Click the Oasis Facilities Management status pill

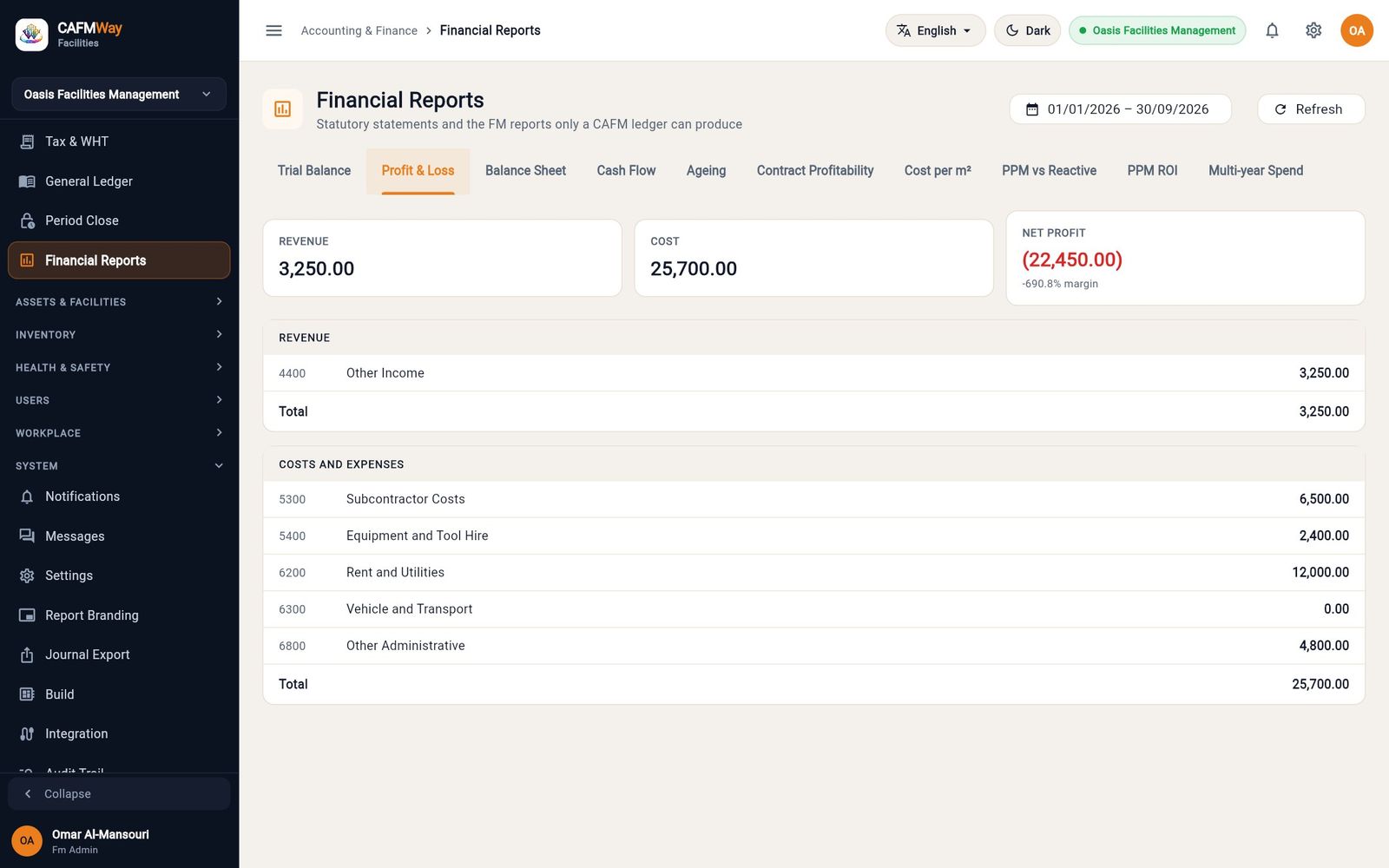click(x=1157, y=30)
